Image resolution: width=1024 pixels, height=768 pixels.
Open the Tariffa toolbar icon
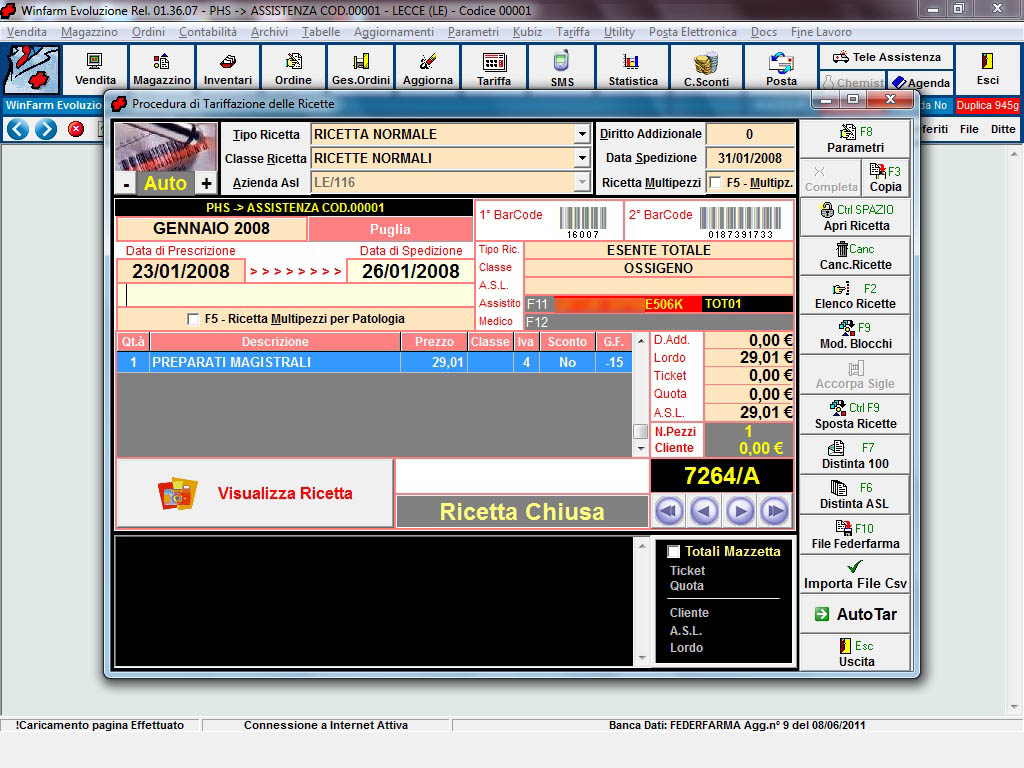pyautogui.click(x=494, y=69)
